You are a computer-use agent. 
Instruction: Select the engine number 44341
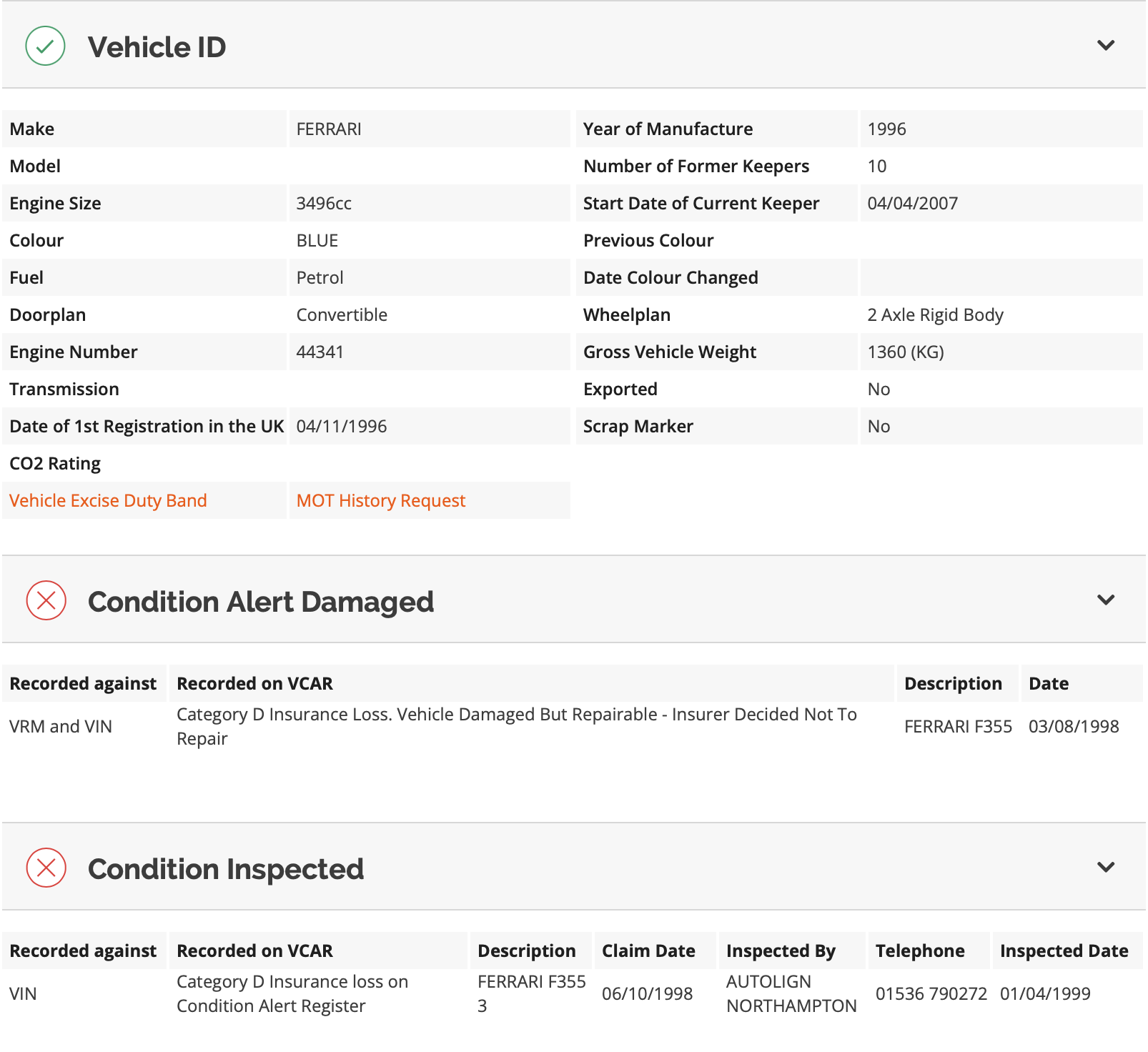(320, 352)
